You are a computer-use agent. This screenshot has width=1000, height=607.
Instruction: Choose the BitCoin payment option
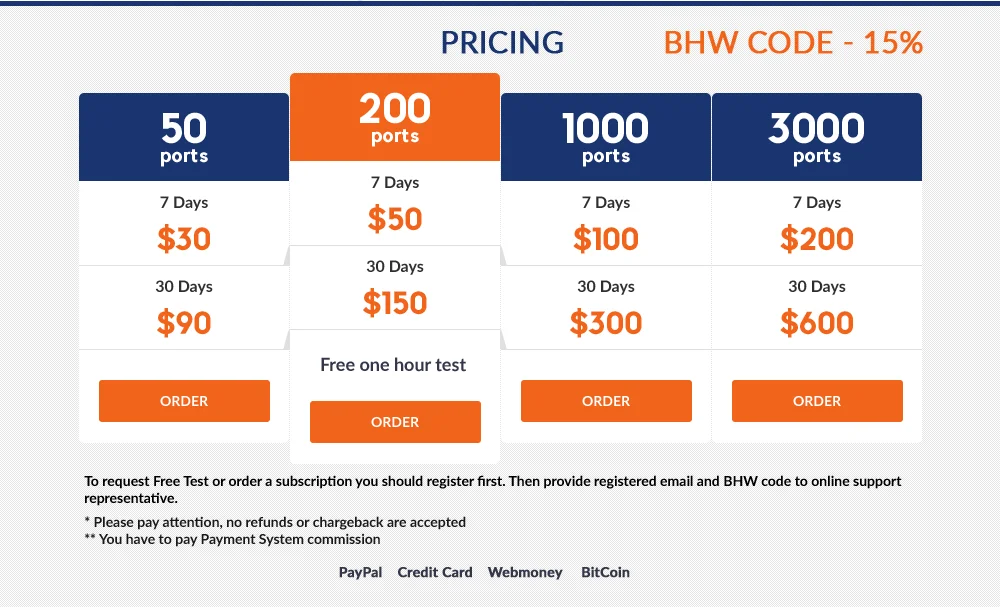(x=605, y=573)
